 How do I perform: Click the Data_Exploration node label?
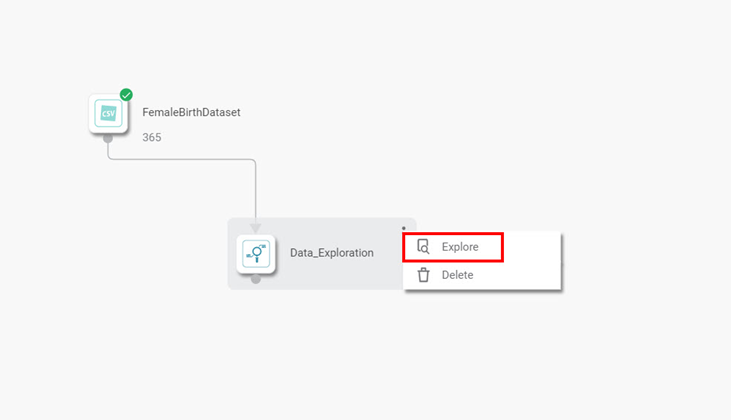click(x=332, y=253)
